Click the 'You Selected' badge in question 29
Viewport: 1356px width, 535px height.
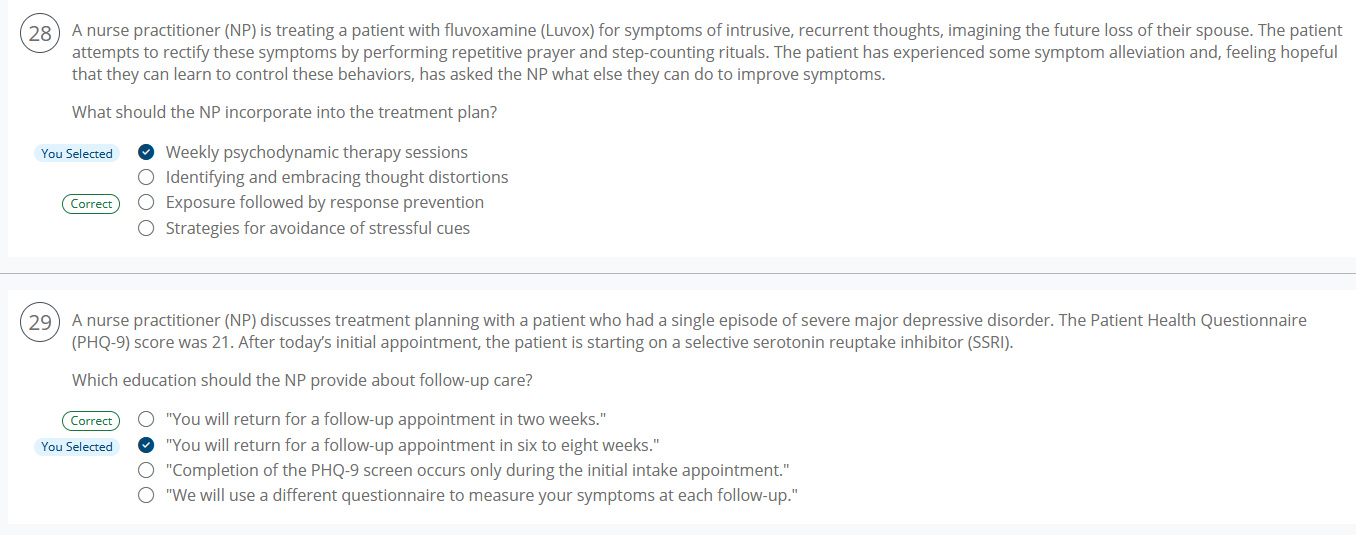point(77,447)
